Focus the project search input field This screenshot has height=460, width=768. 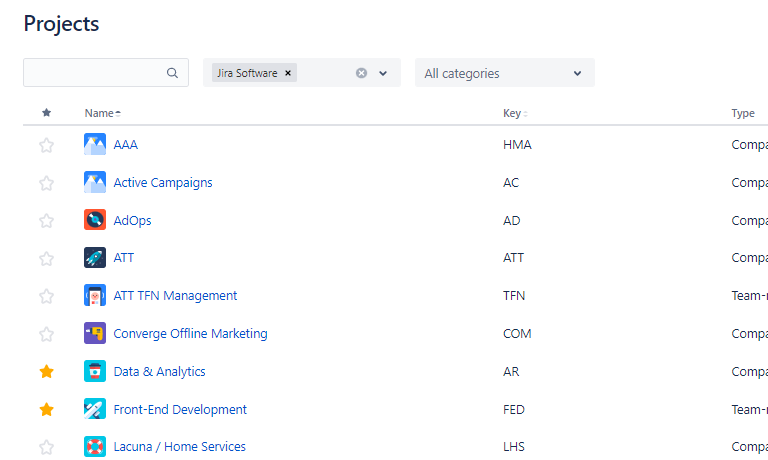pos(106,73)
